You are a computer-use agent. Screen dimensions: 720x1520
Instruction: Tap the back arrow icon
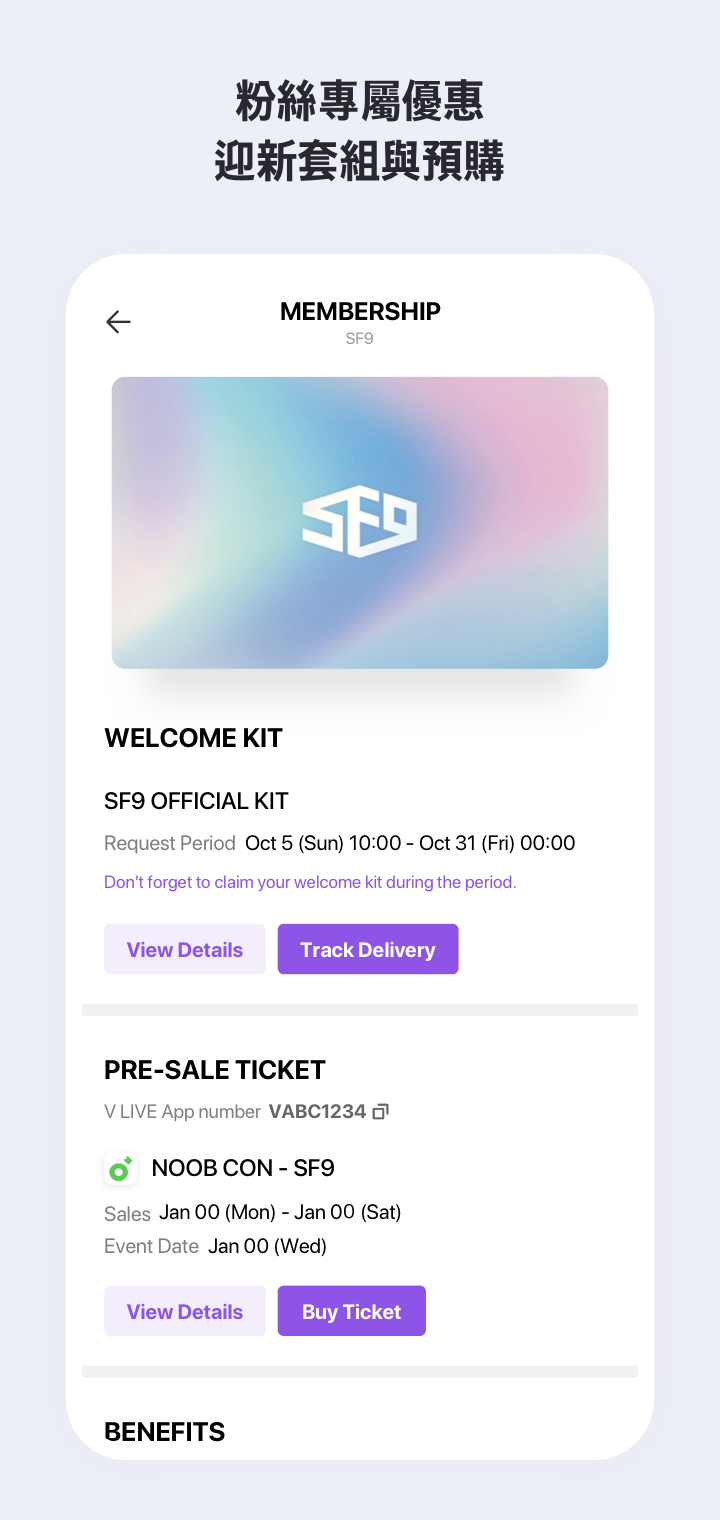118,321
